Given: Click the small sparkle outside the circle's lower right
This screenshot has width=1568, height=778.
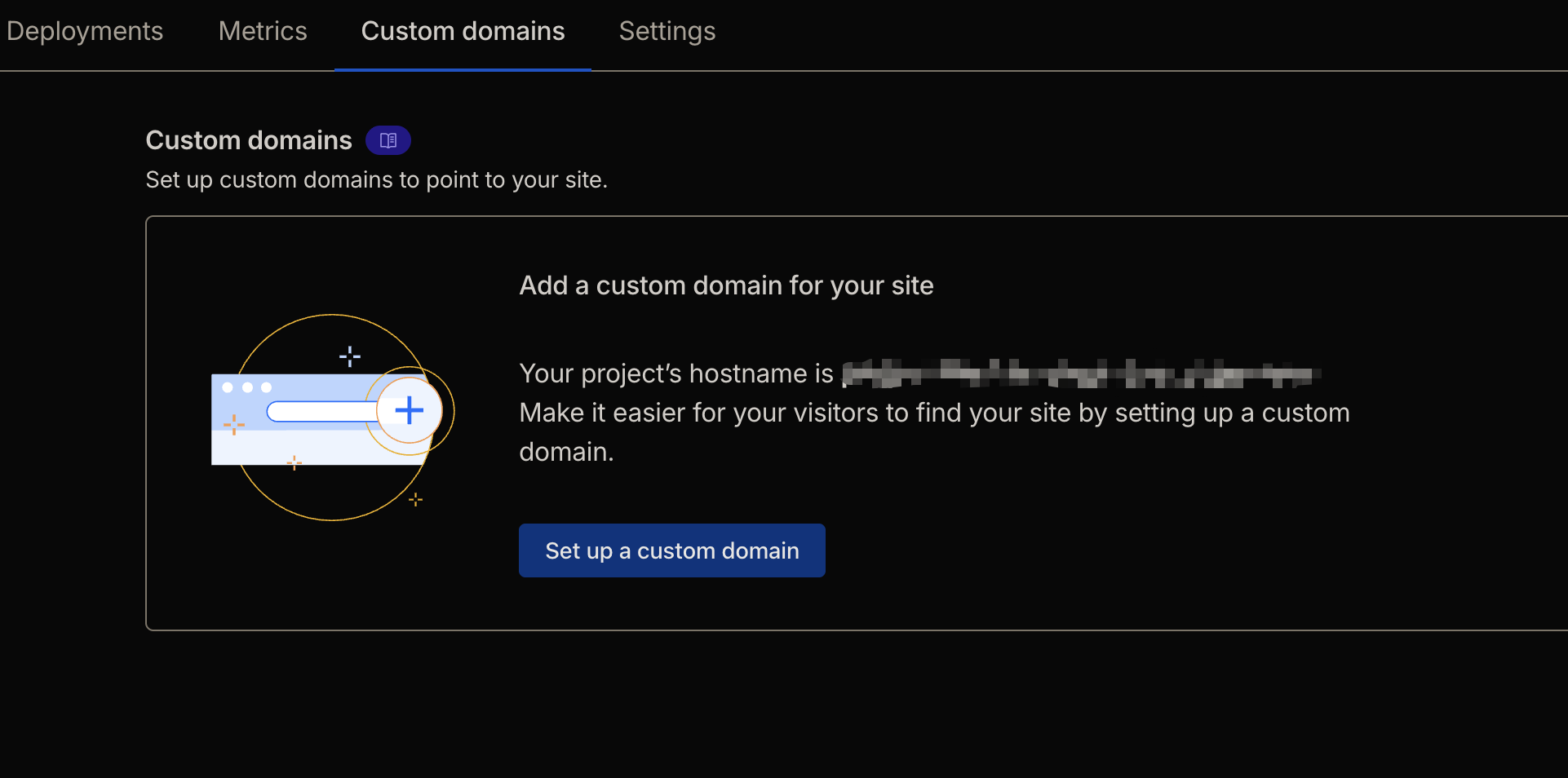Looking at the screenshot, I should coord(415,499).
